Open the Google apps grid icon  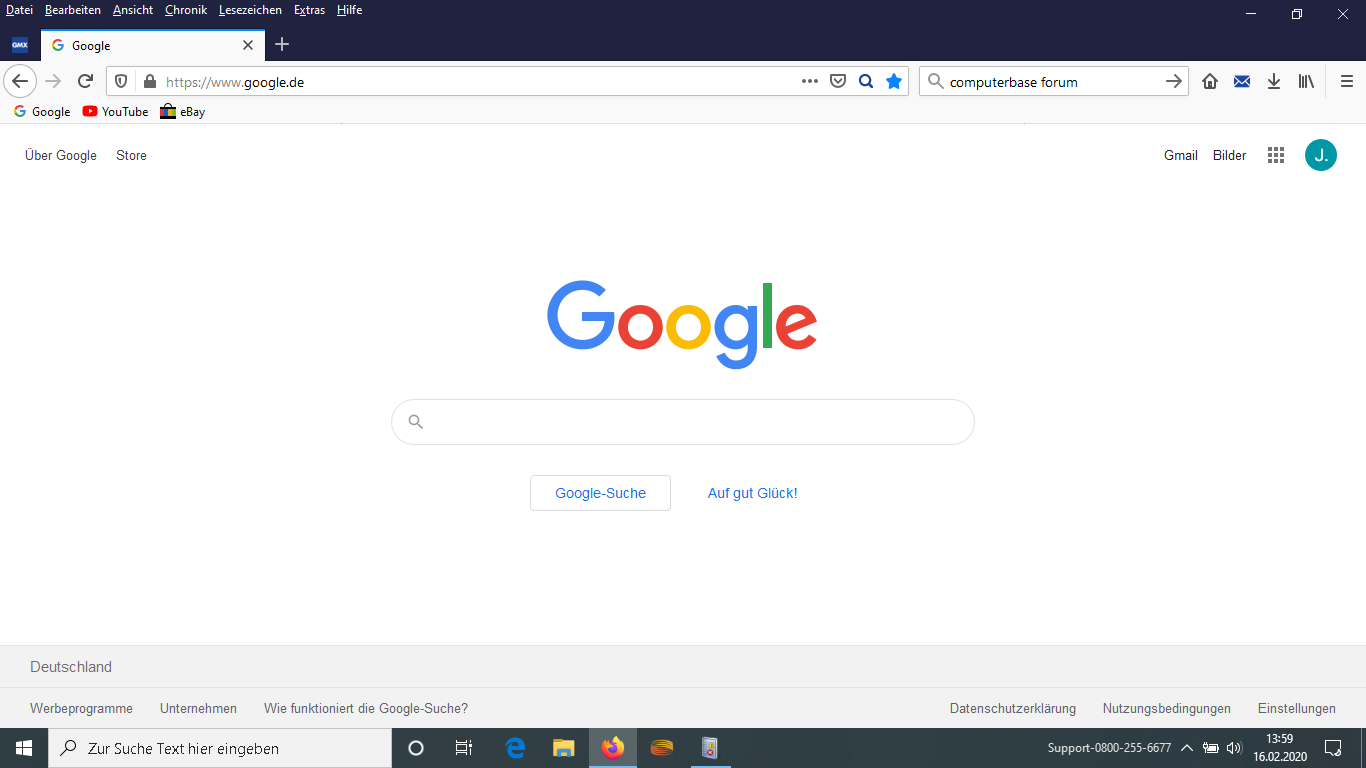click(1276, 155)
